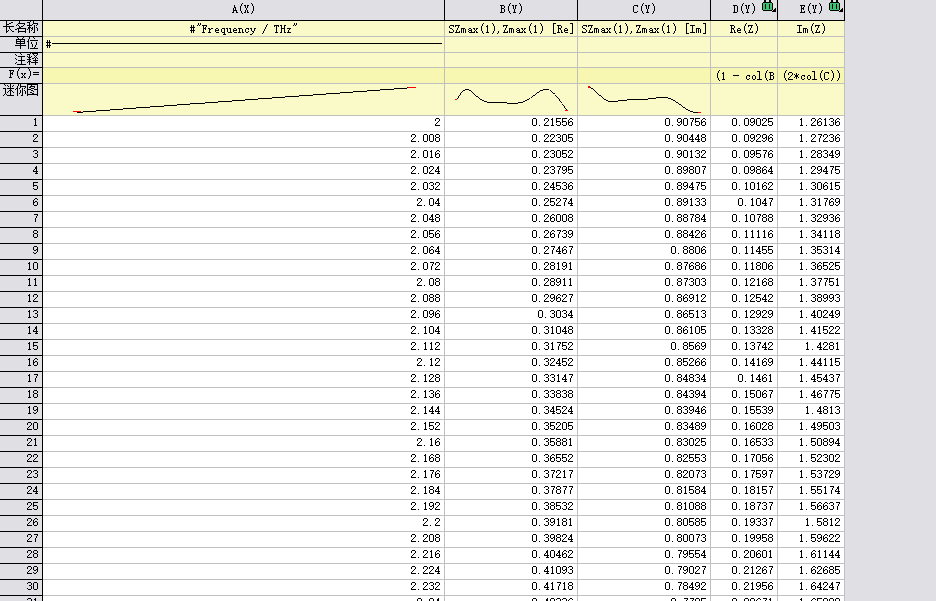Select column C(Y) by its header
936x601 pixels.
point(644,9)
